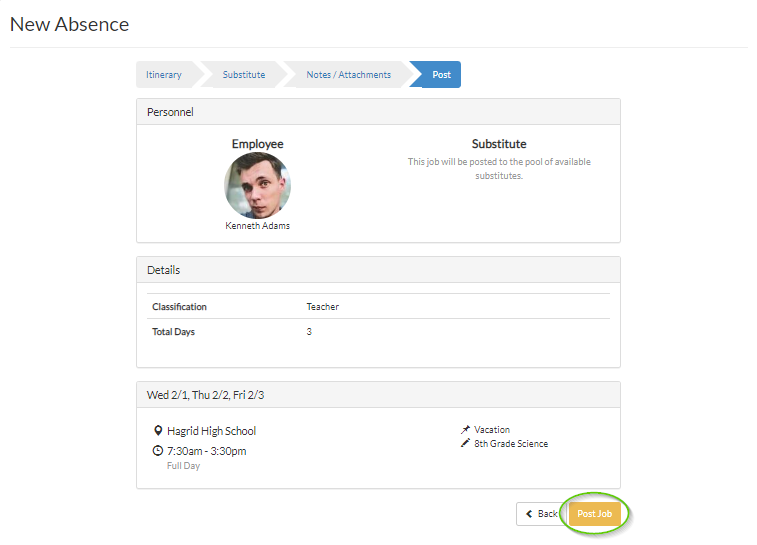Click the Total Days value 3
The width and height of the screenshot is (757, 545).
(309, 332)
